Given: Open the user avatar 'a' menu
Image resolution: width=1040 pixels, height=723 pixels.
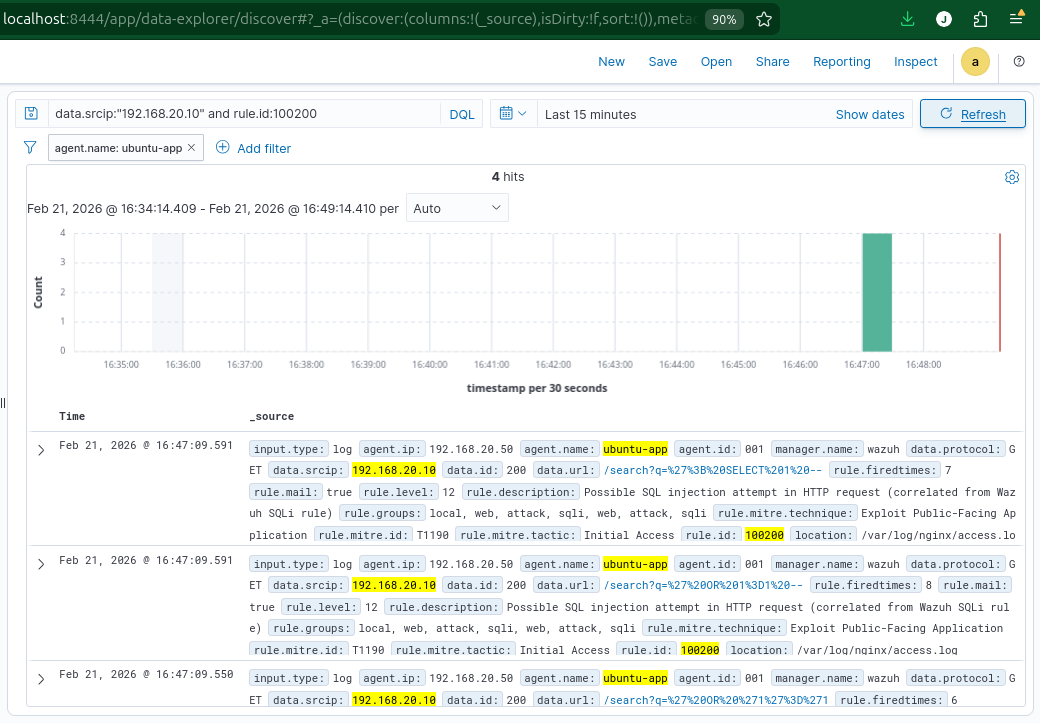Looking at the screenshot, I should pyautogui.click(x=975, y=62).
